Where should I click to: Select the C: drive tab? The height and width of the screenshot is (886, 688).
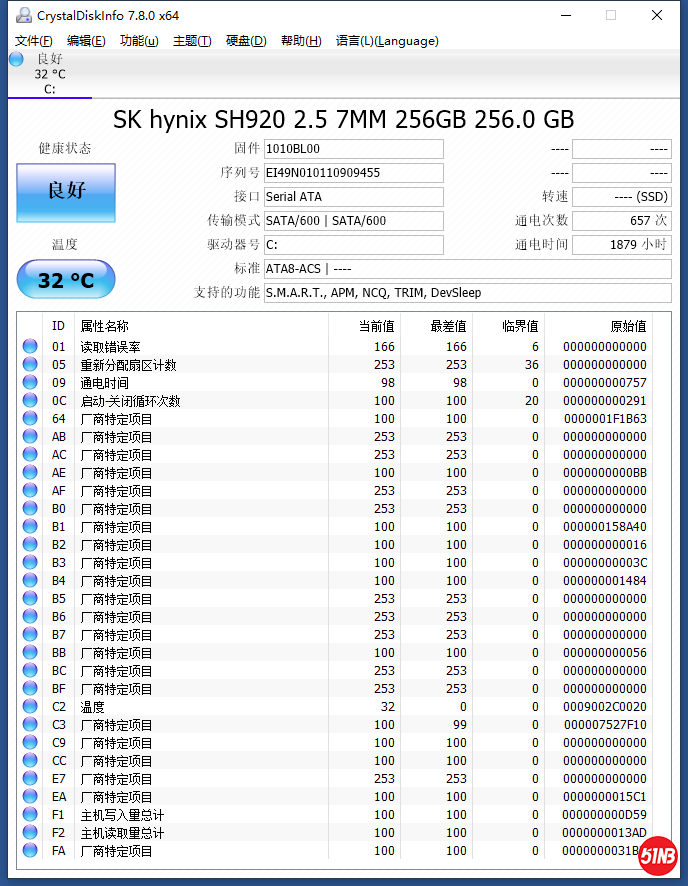coord(49,75)
